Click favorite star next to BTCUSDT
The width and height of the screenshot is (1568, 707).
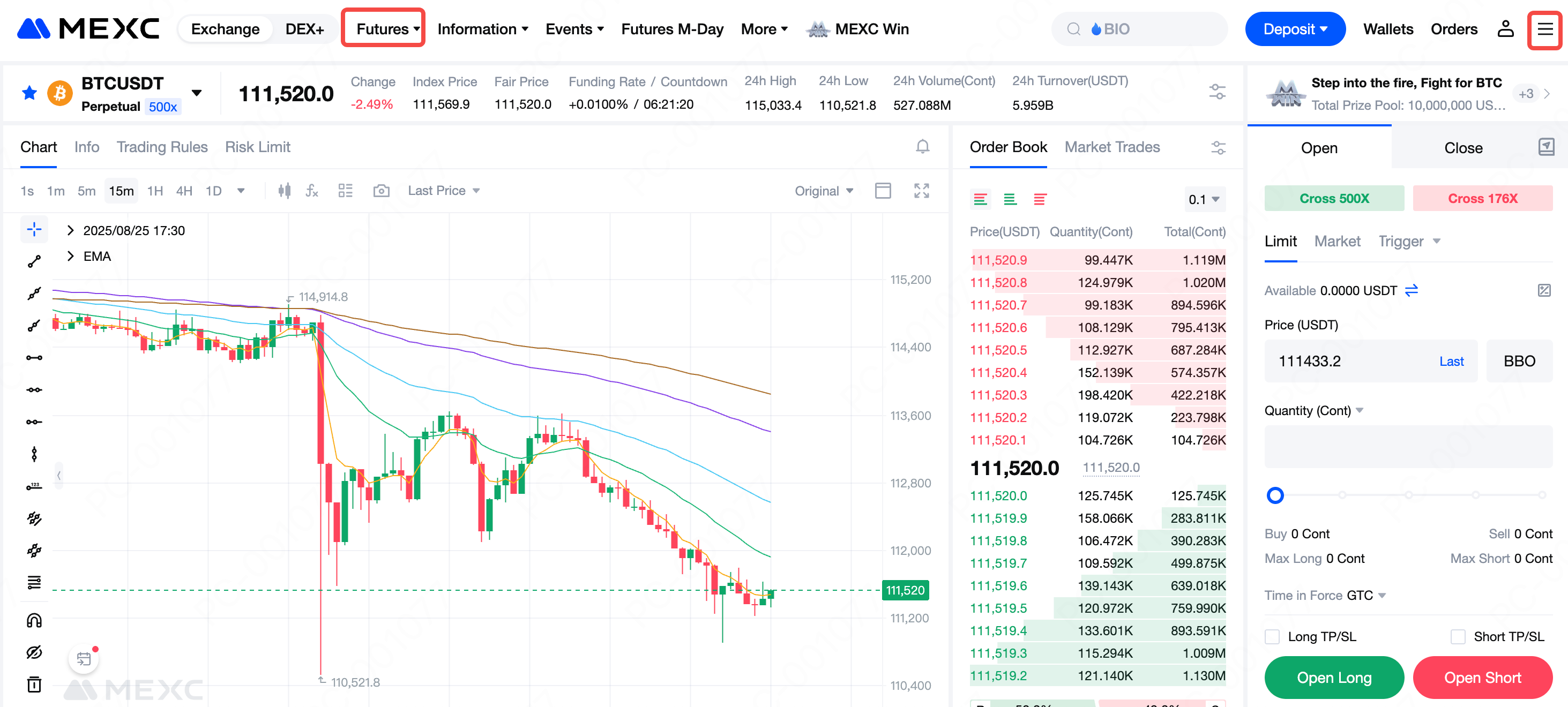pyautogui.click(x=29, y=93)
